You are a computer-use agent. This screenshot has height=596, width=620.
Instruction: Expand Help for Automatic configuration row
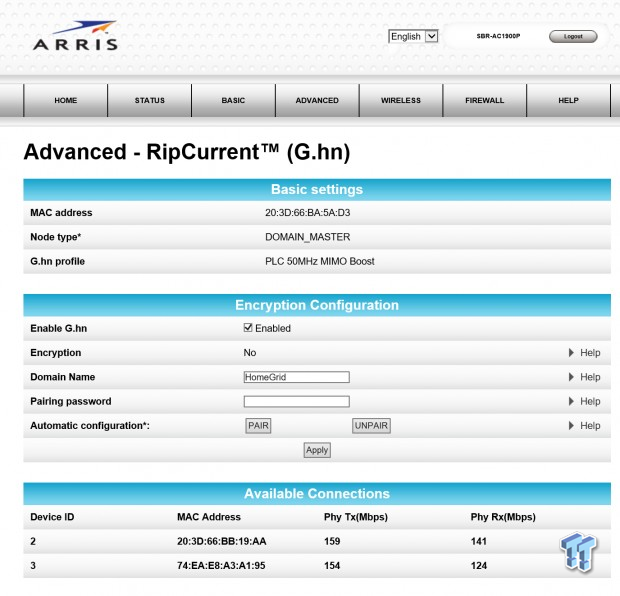pyautogui.click(x=584, y=426)
